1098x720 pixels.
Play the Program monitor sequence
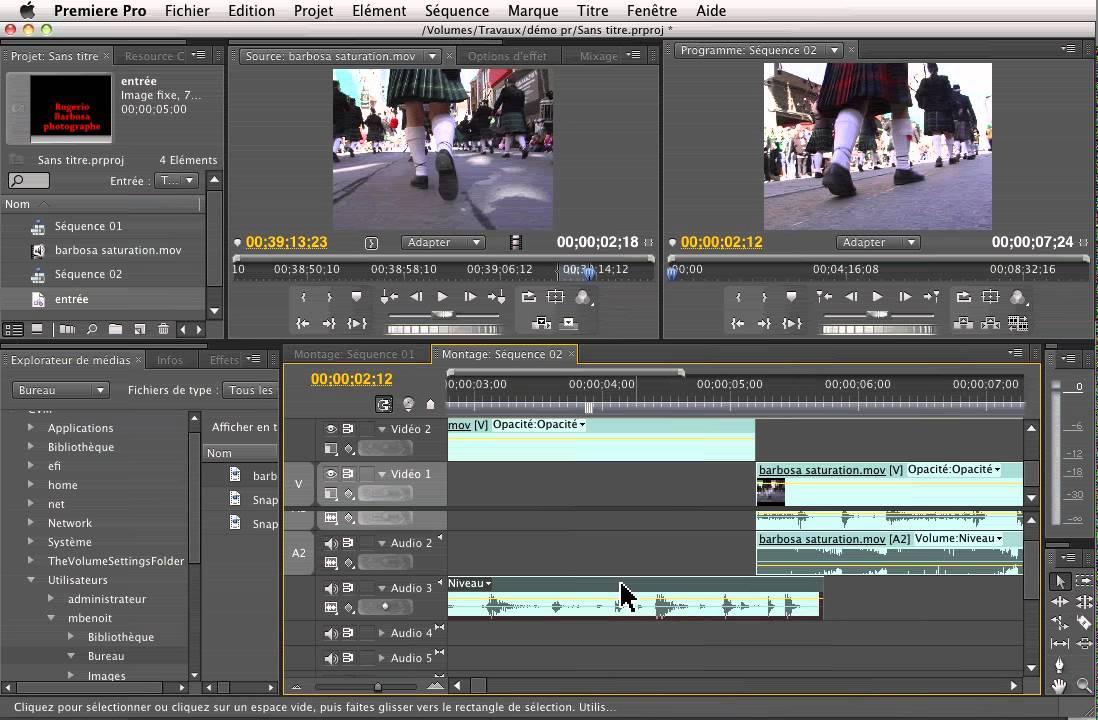tap(877, 297)
